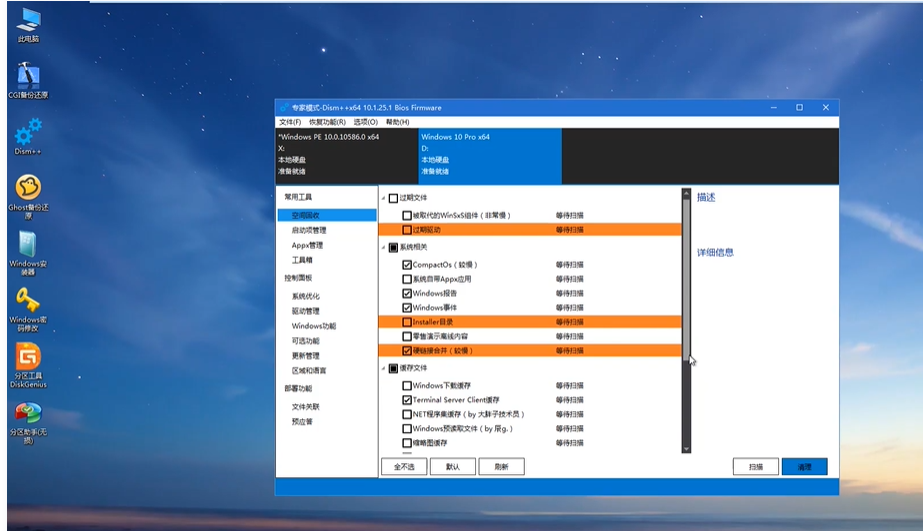
Task: Open 文件关联 in the sidebar
Action: point(306,407)
